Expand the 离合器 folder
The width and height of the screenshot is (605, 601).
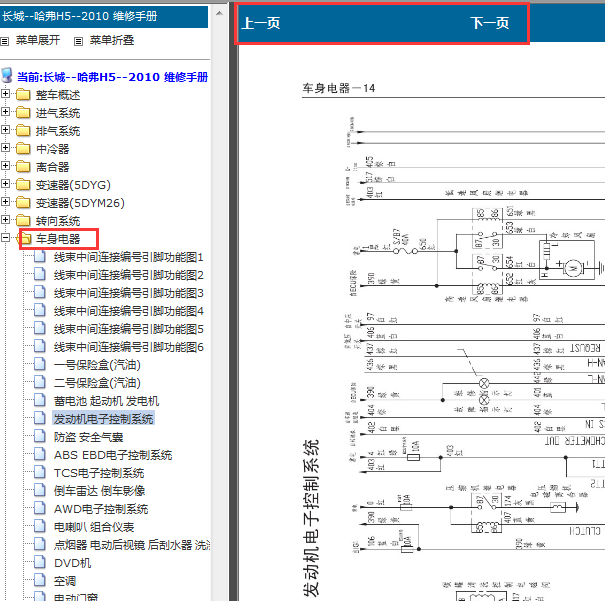(5, 165)
